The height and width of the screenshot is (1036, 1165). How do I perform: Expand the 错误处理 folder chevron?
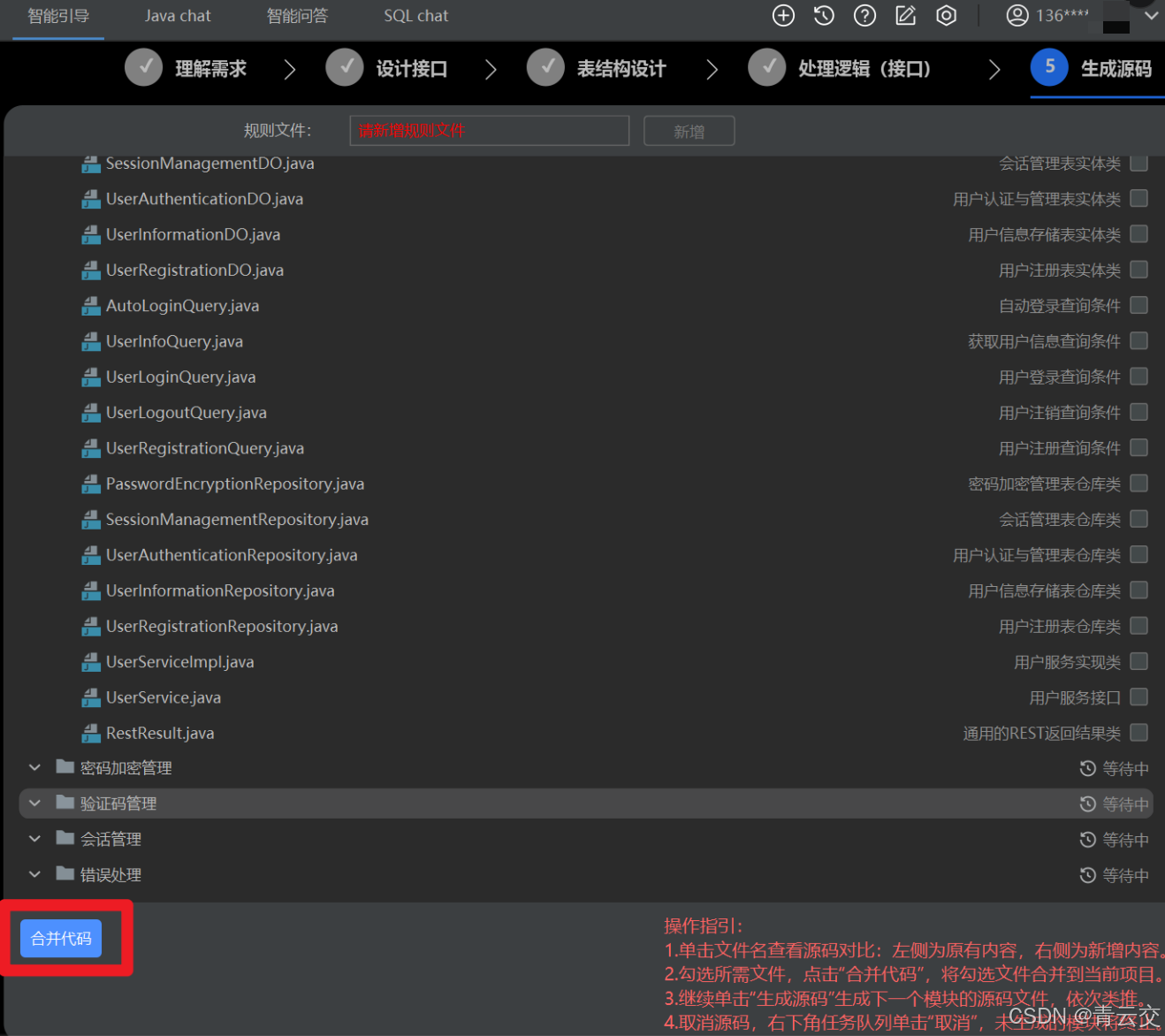34,874
